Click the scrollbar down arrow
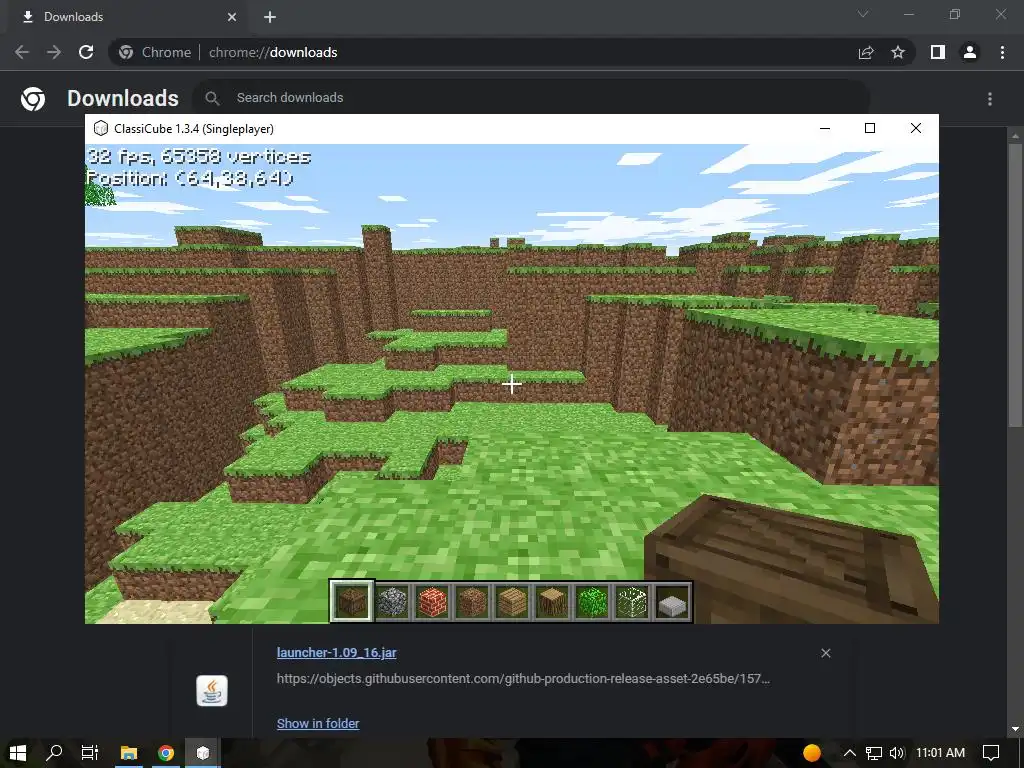 coord(1015,729)
